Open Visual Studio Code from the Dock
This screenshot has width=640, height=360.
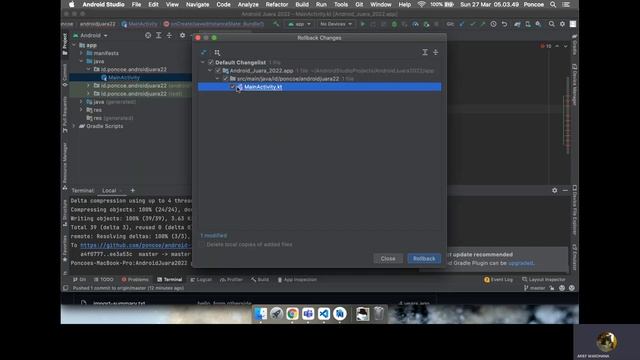click(324, 314)
